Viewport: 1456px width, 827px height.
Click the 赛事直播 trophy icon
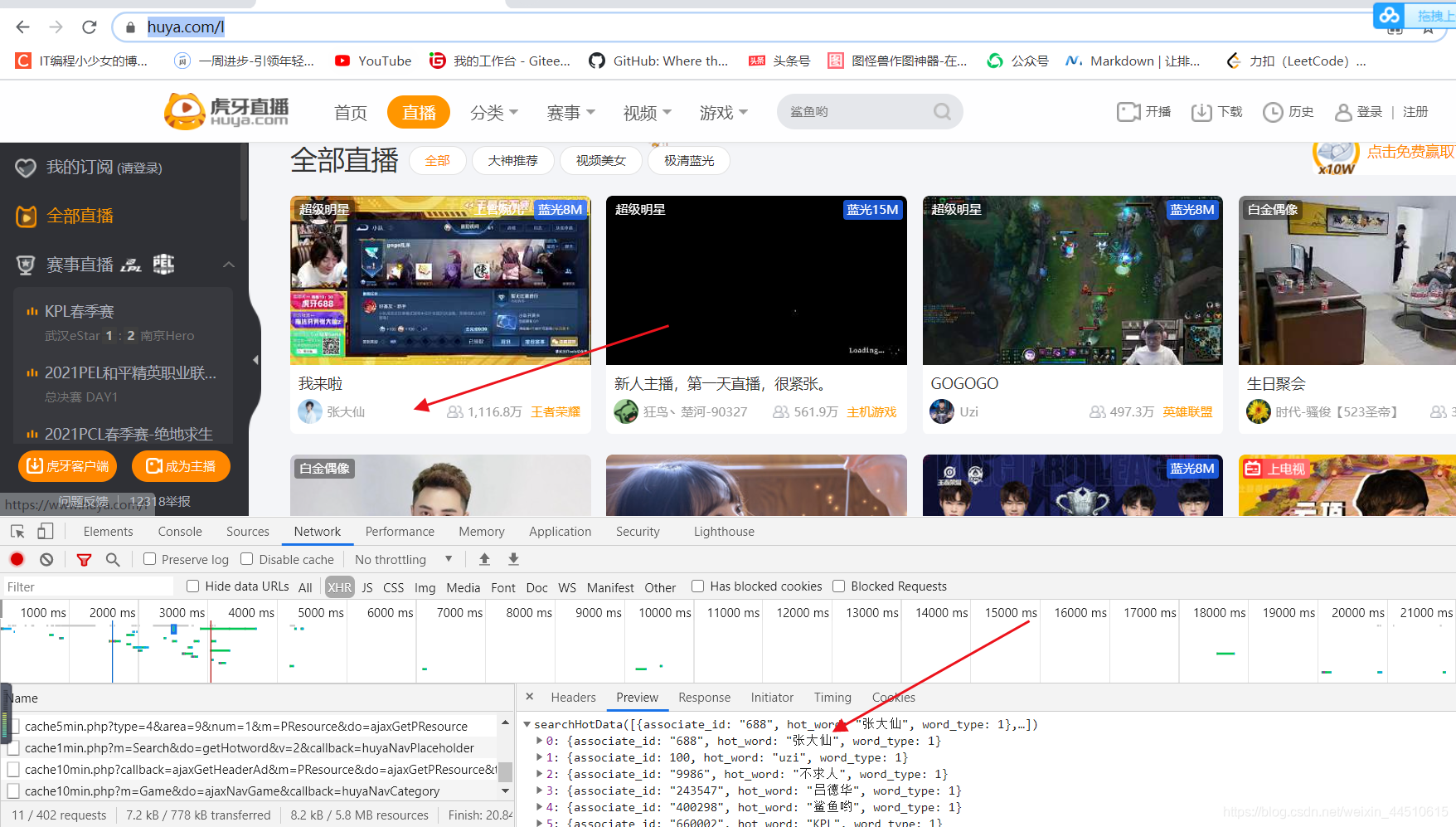tap(26, 265)
